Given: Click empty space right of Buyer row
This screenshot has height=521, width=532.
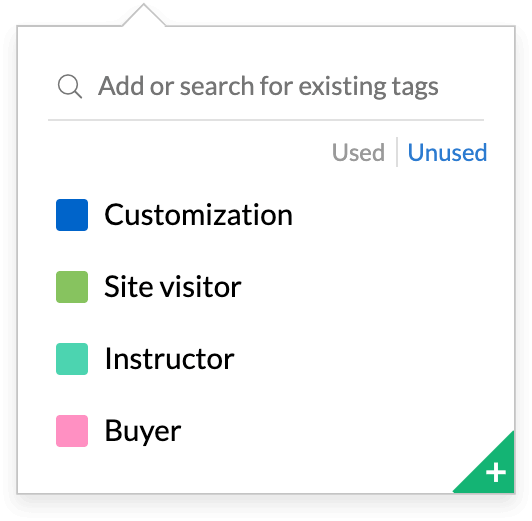Looking at the screenshot, I should point(305,431).
